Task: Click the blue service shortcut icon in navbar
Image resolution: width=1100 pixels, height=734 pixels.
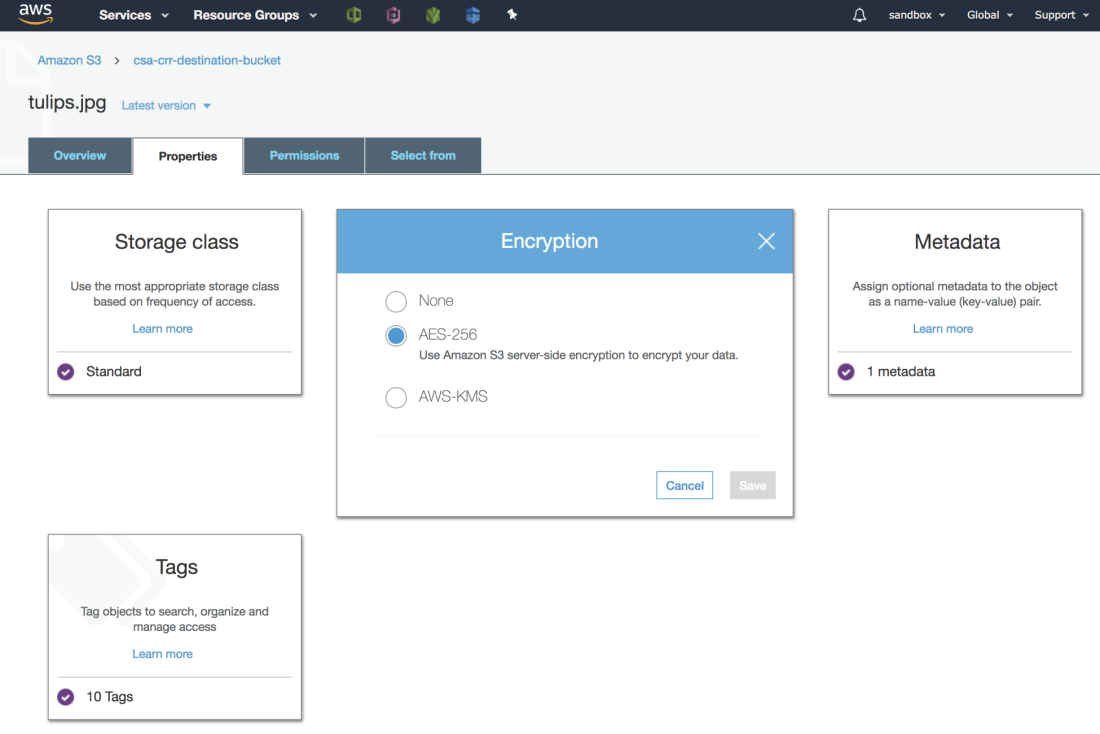Action: click(472, 15)
